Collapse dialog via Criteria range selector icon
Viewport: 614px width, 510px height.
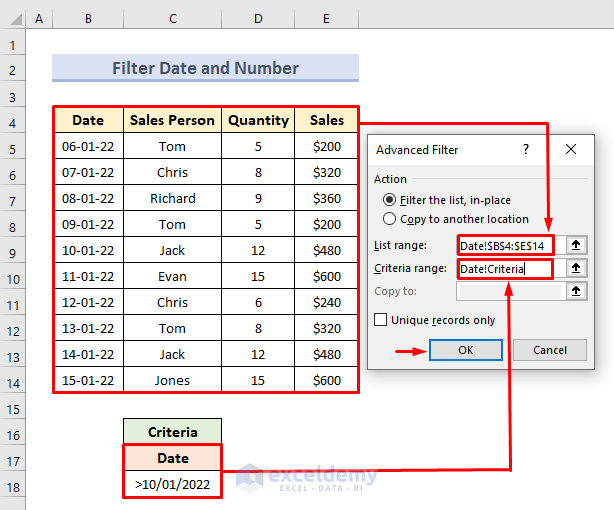click(x=576, y=268)
